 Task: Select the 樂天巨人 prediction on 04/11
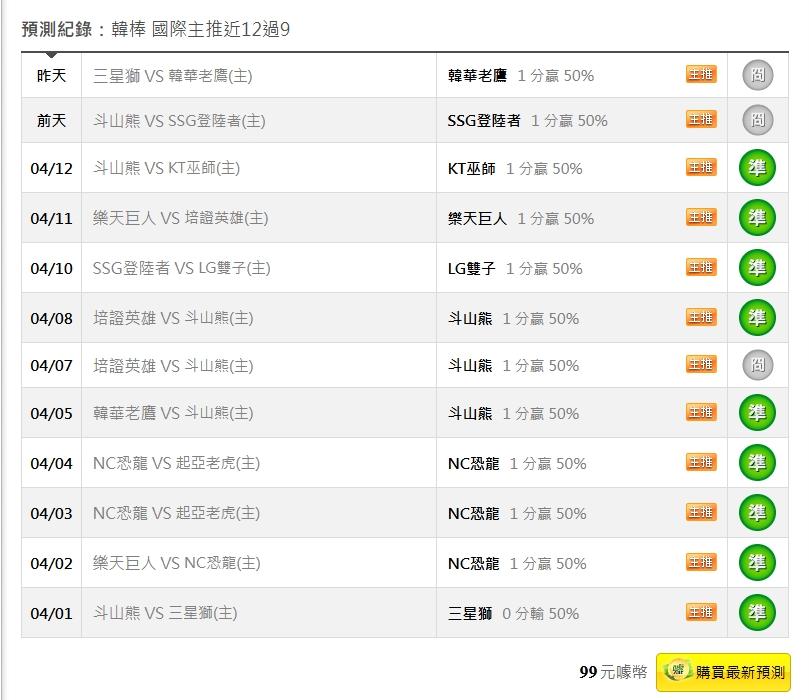[477, 219]
